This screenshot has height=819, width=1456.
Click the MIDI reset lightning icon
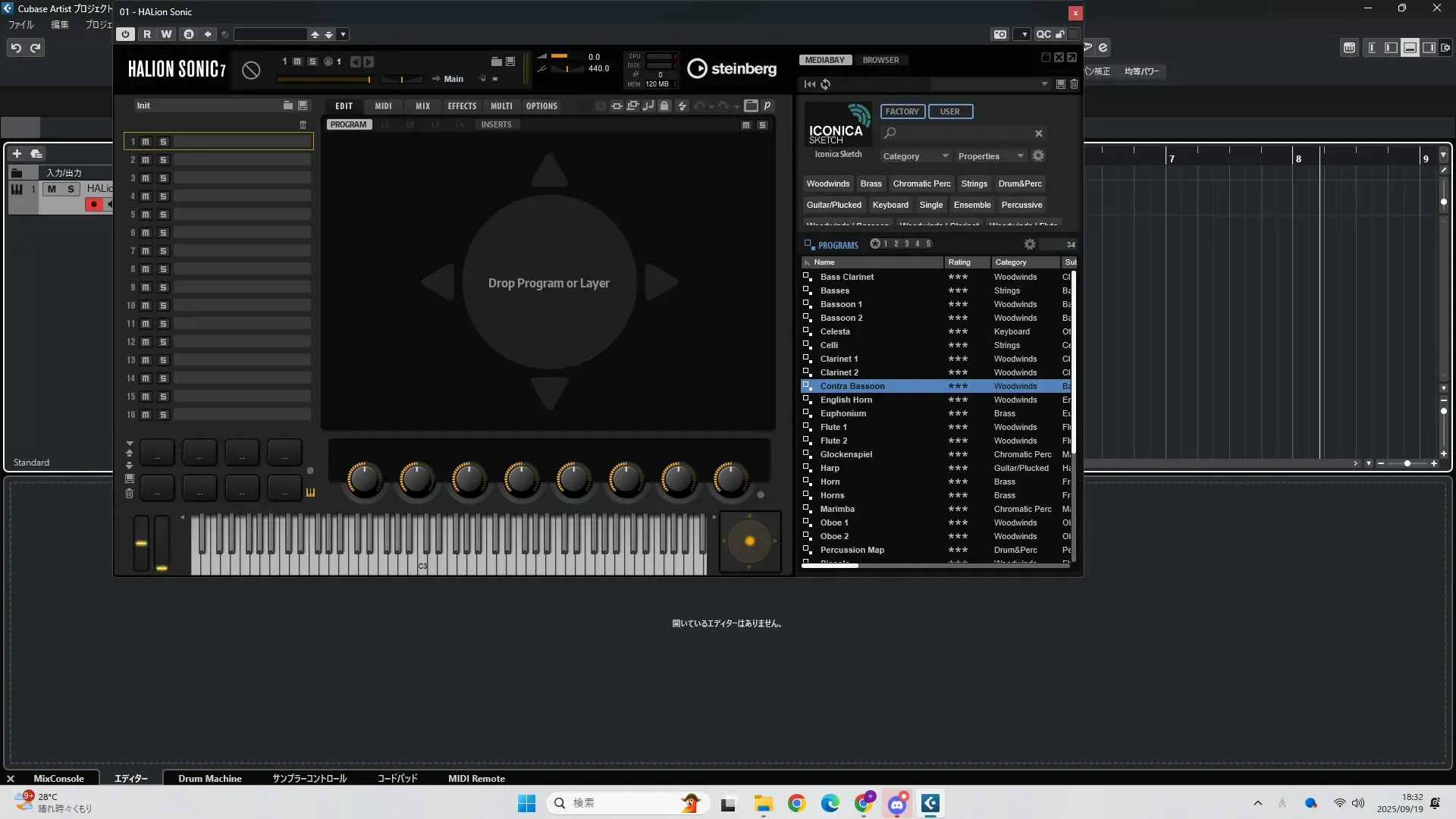(x=682, y=106)
